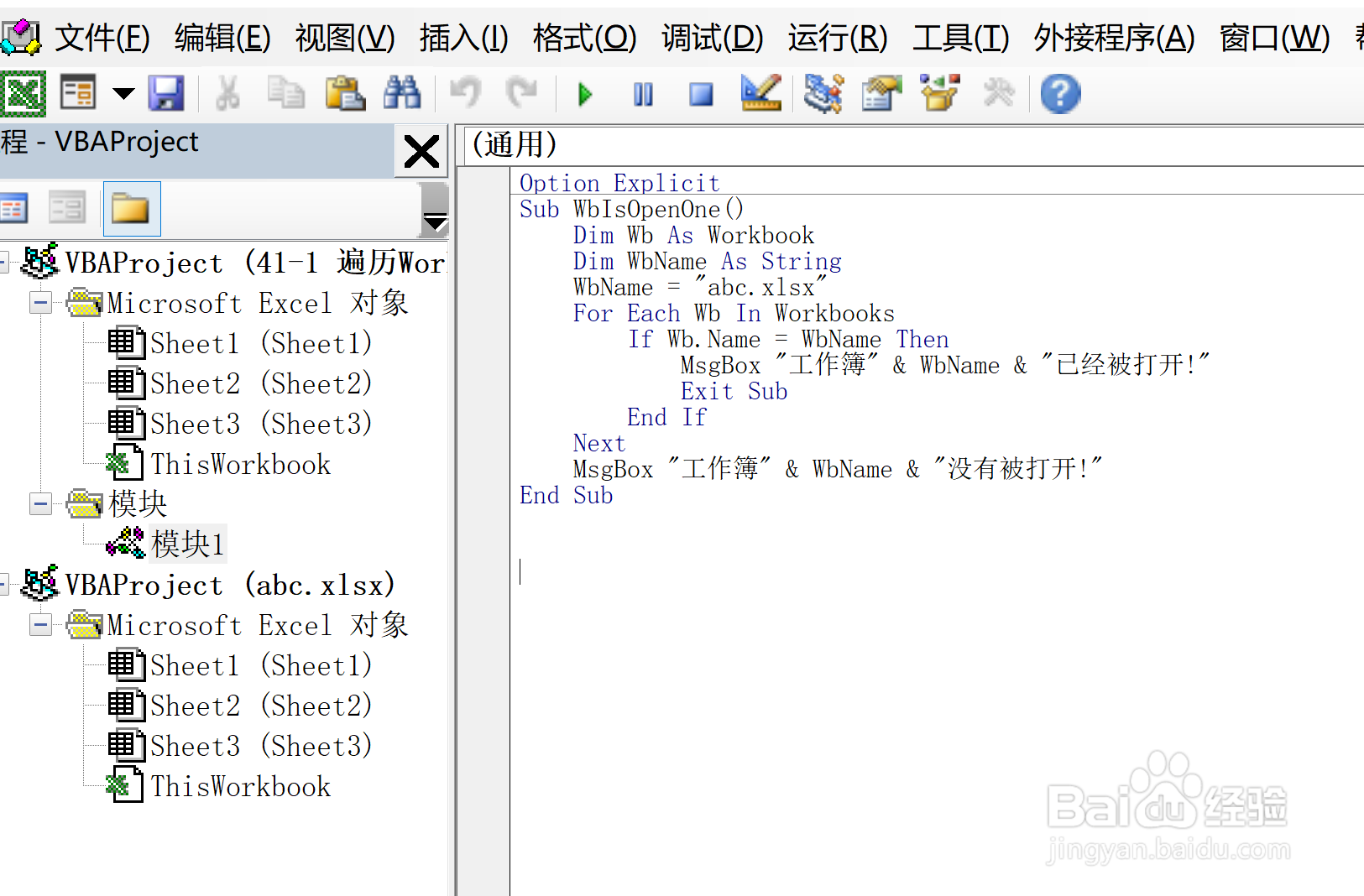This screenshot has height=896, width=1364.
Task: Click For Each Wb In Workbooks line
Action: coord(734,313)
